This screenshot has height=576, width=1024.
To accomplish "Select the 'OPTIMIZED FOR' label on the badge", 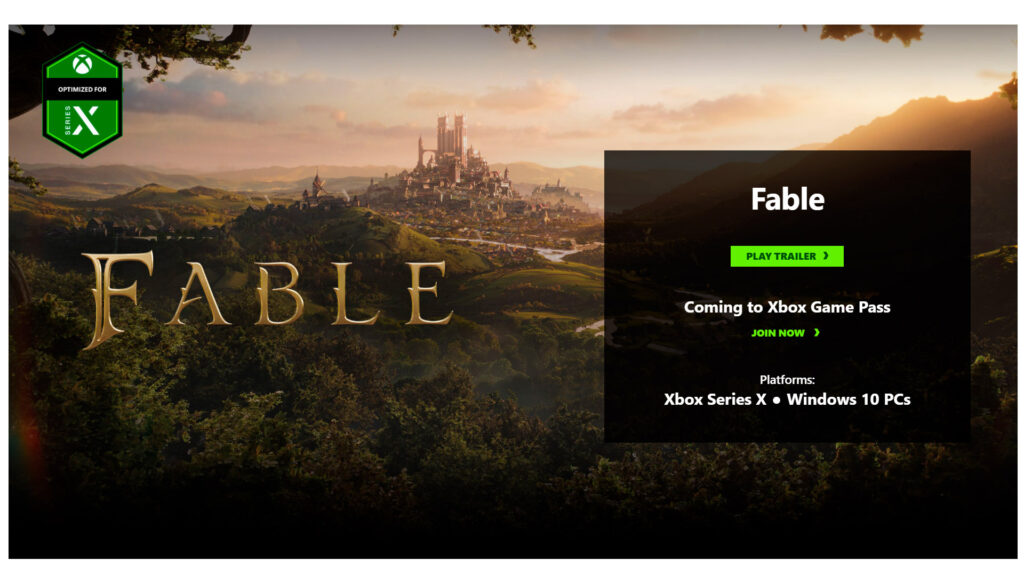I will click(82, 89).
